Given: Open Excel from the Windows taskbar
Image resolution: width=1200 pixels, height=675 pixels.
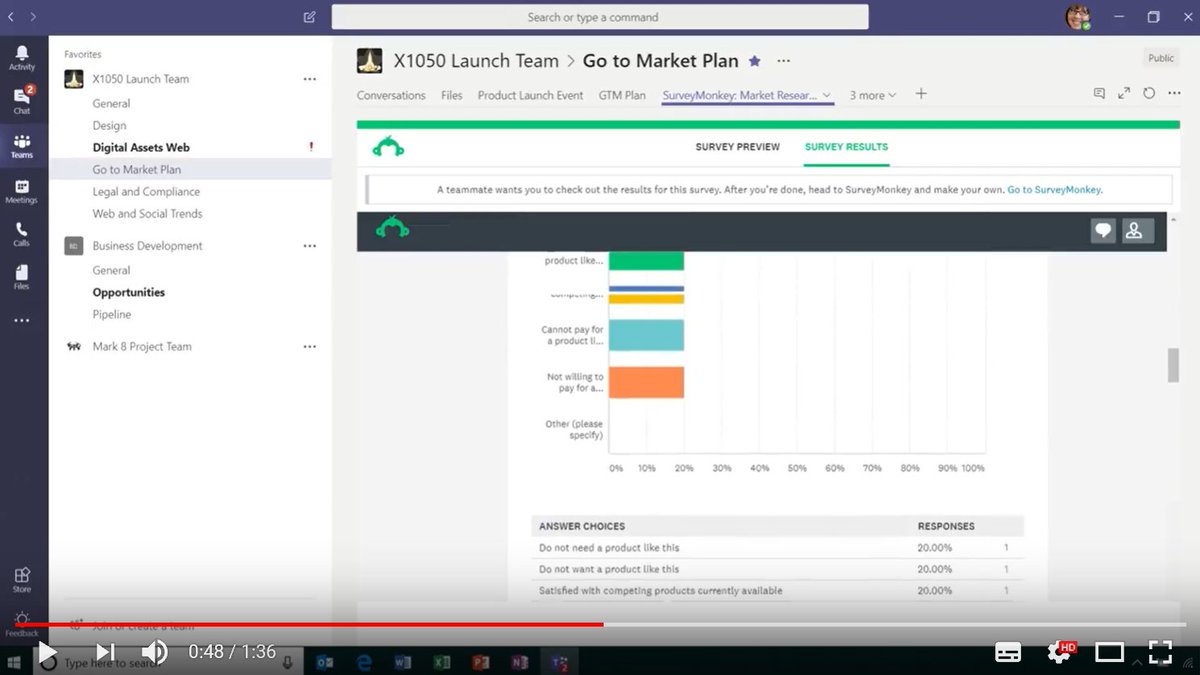Looking at the screenshot, I should (x=441, y=661).
